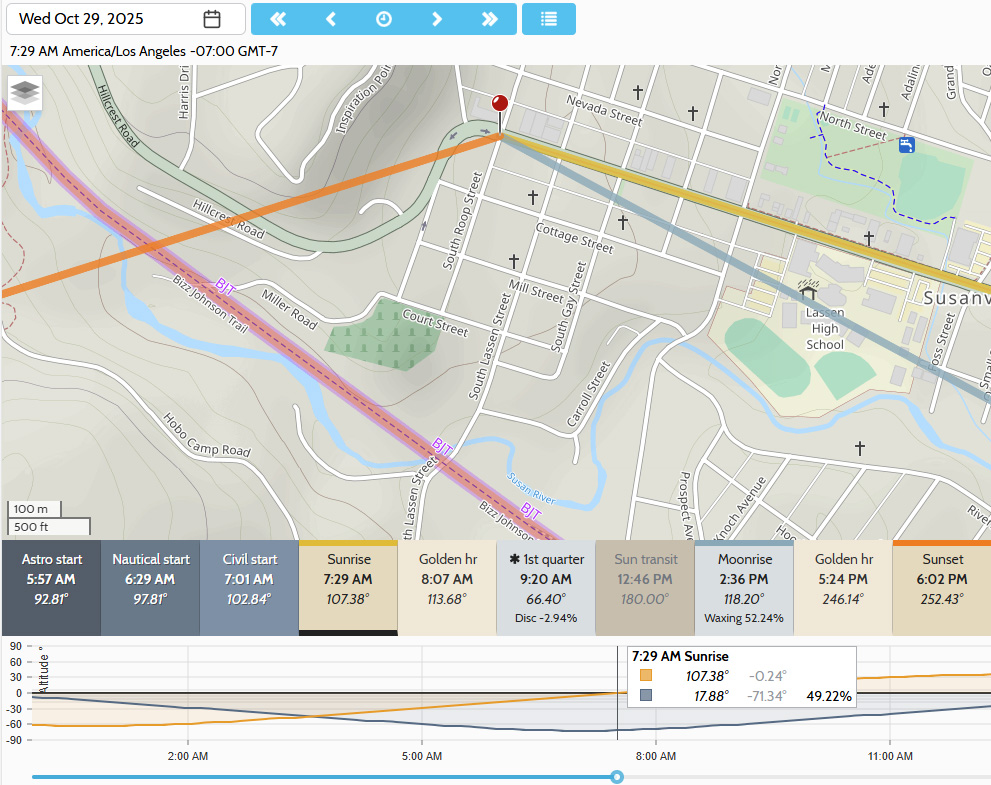Select the Nautical start 6:29 AM event
Viewport: 991px width, 785px height.
point(150,588)
